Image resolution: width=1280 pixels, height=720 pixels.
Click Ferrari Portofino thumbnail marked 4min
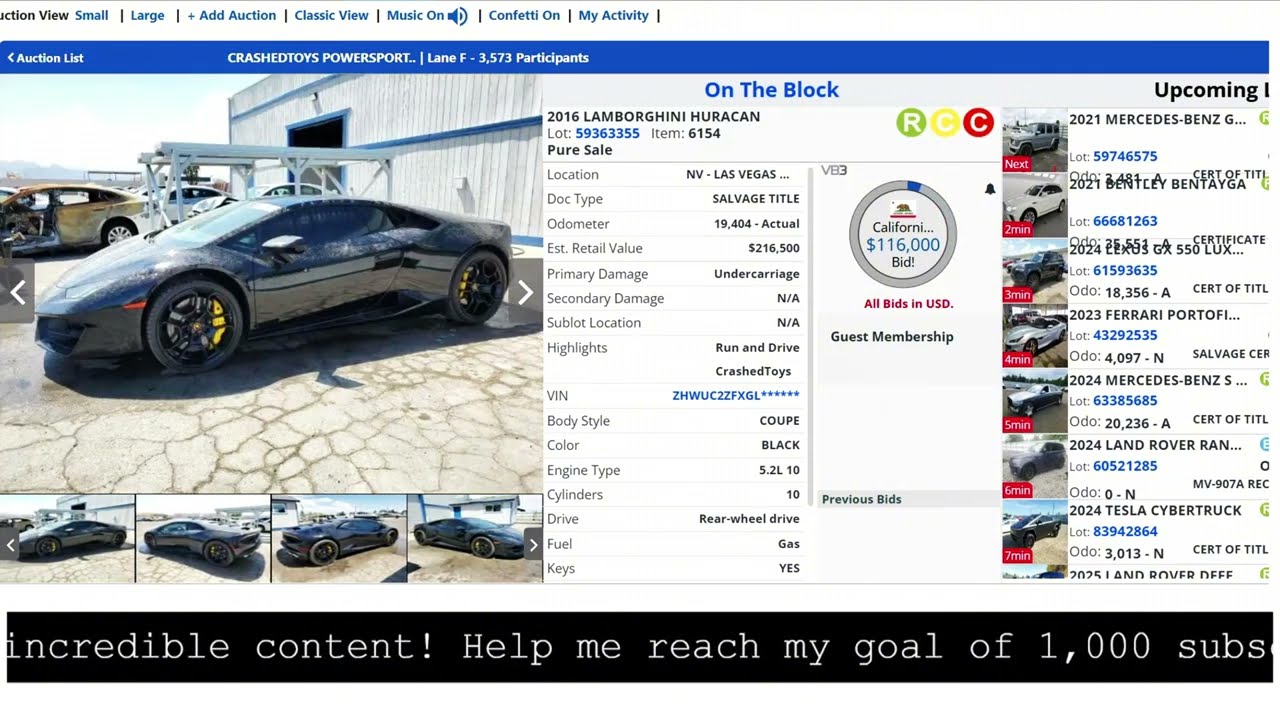(x=1035, y=336)
